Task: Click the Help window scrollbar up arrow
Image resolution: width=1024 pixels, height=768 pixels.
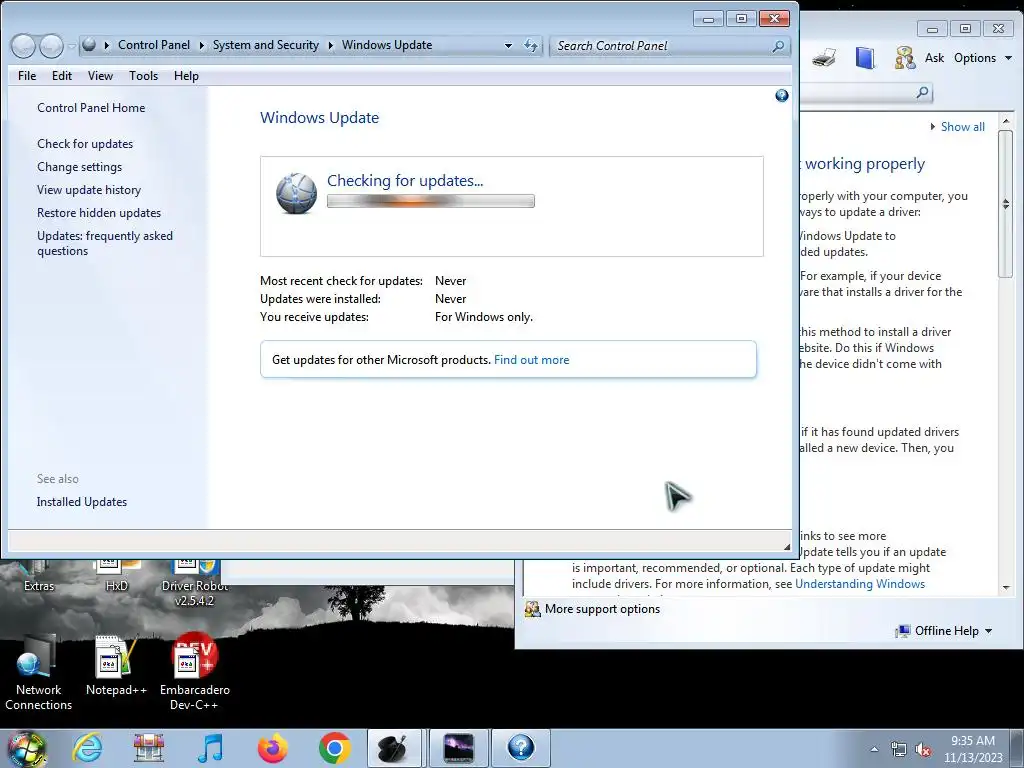Action: (x=1006, y=121)
